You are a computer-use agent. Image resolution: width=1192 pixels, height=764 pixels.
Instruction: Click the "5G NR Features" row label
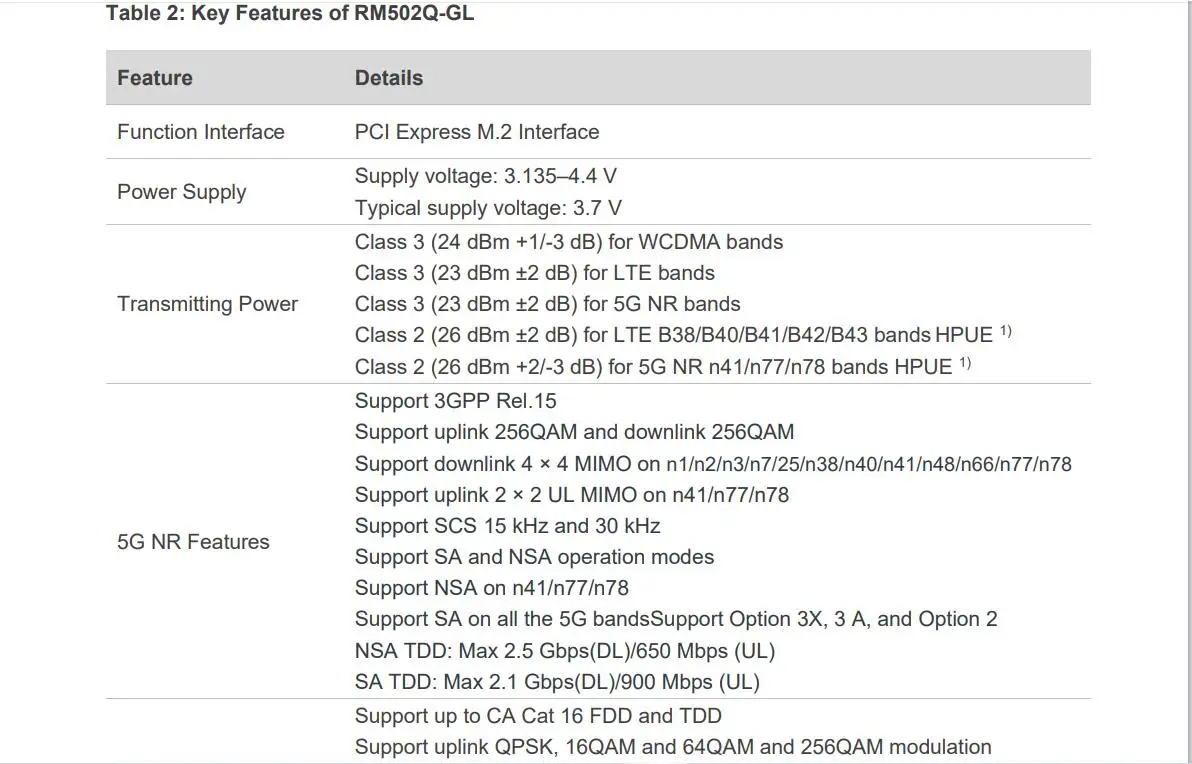point(193,542)
